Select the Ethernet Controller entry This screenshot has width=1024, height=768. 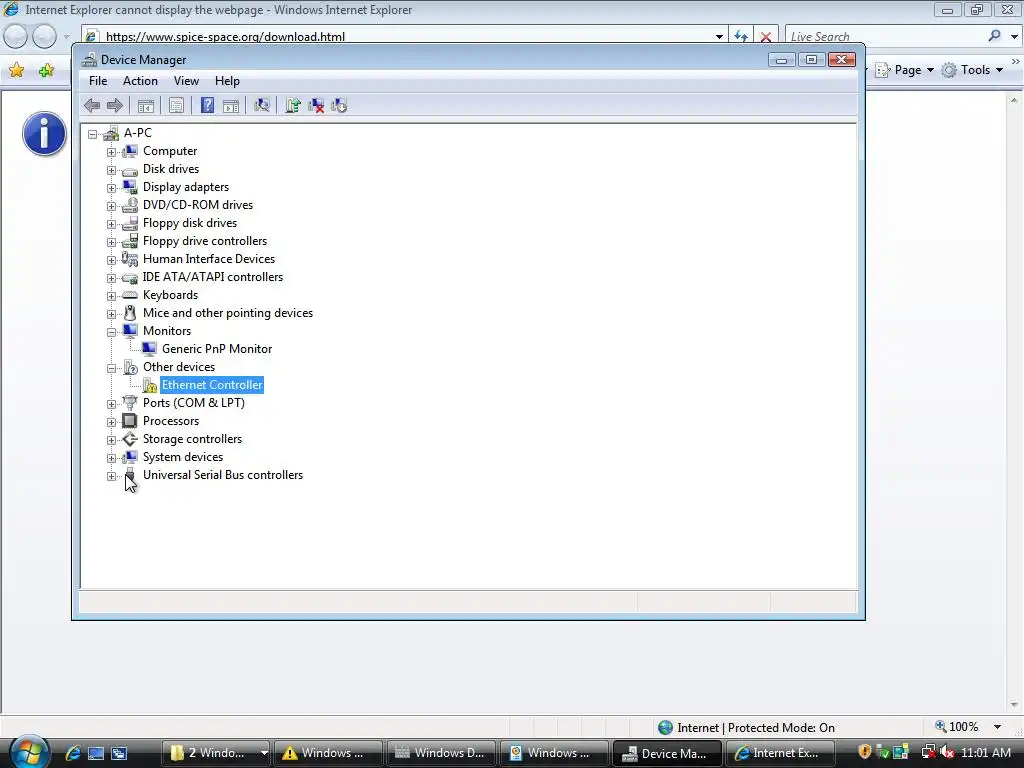212,385
